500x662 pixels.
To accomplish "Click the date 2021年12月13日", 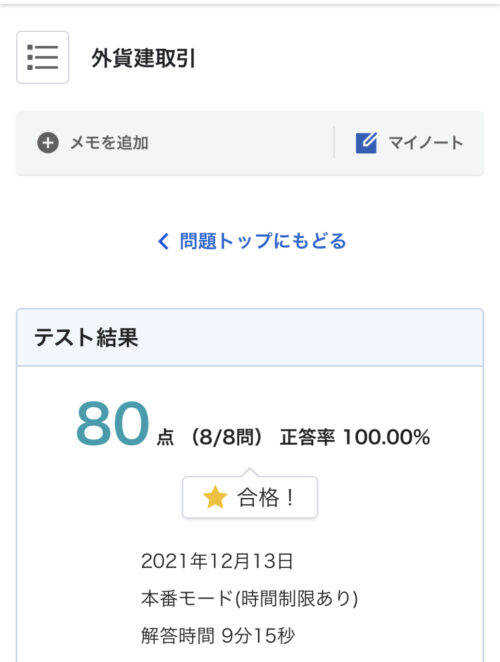I will [x=217, y=562].
